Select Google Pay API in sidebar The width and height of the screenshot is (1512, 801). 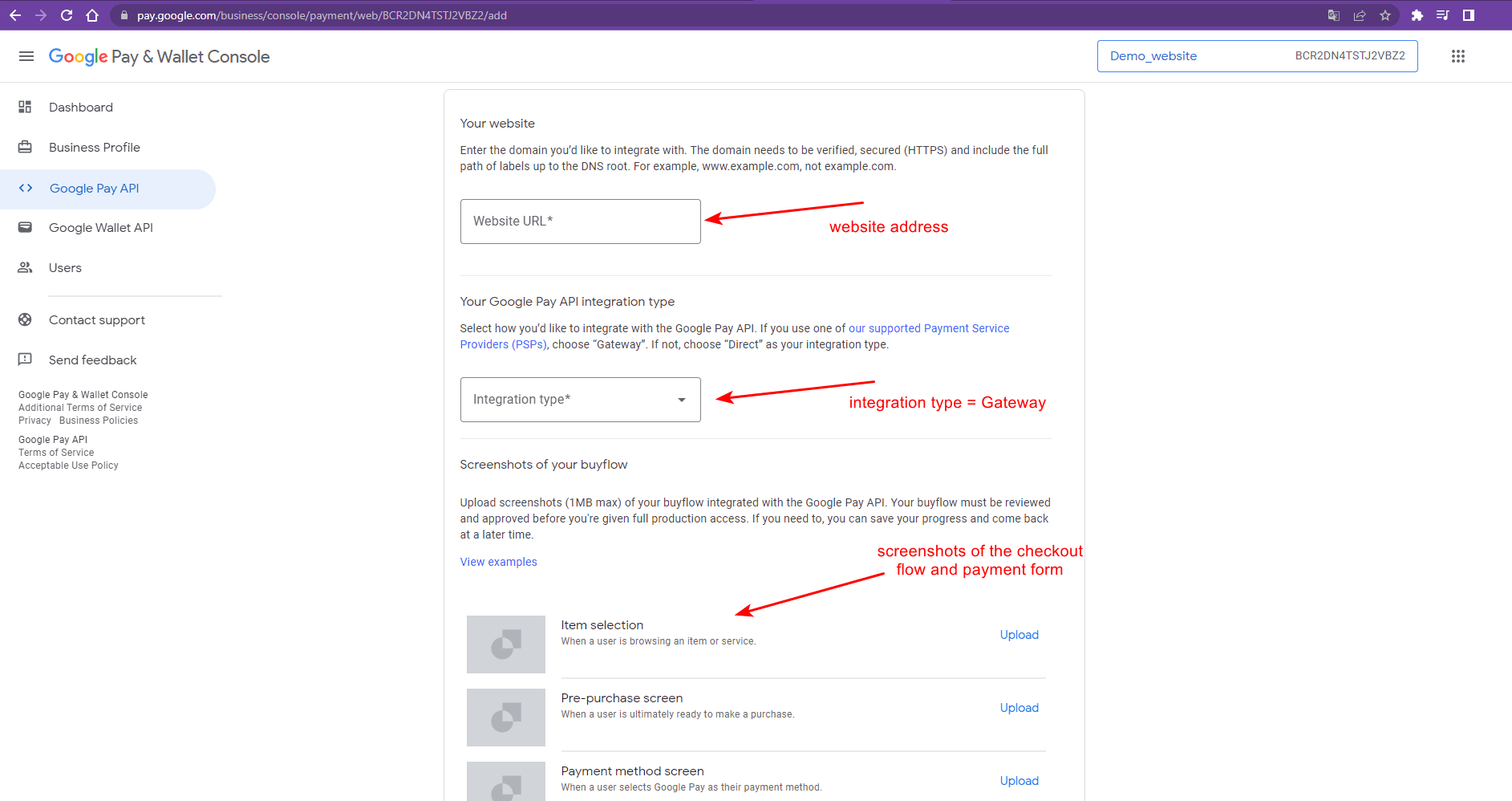coord(94,189)
